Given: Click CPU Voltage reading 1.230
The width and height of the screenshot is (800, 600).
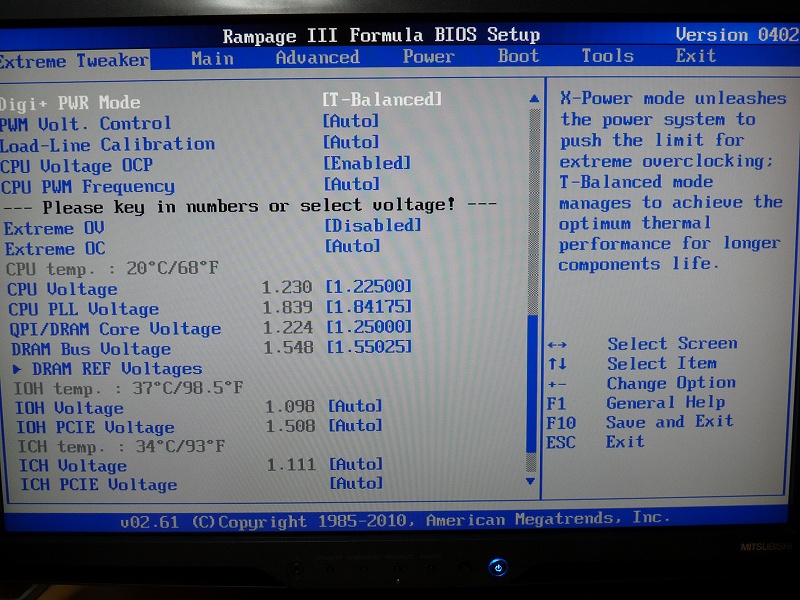Looking at the screenshot, I should pyautogui.click(x=287, y=287).
